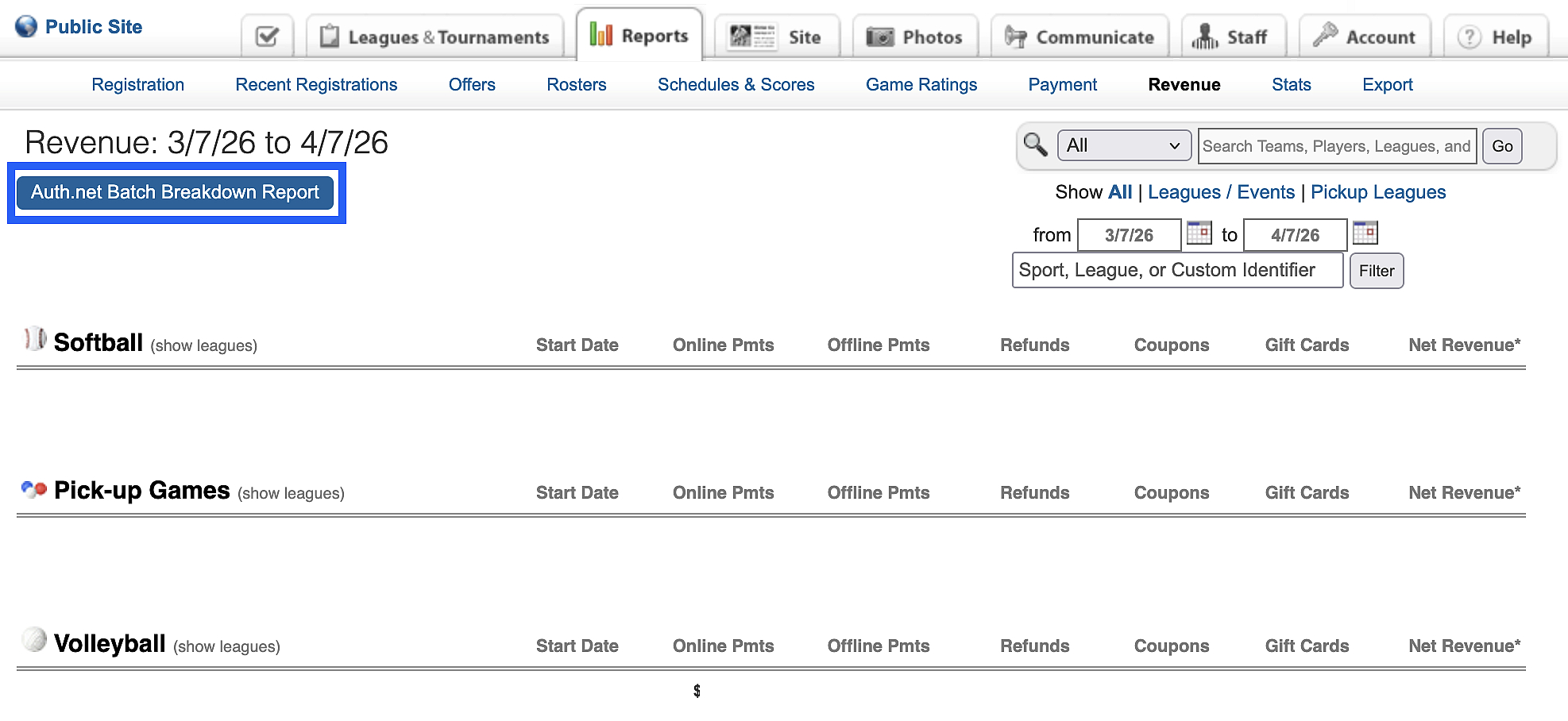1568x721 pixels.
Task: Click the camera icon on Photos tab
Action: pyautogui.click(x=880, y=37)
